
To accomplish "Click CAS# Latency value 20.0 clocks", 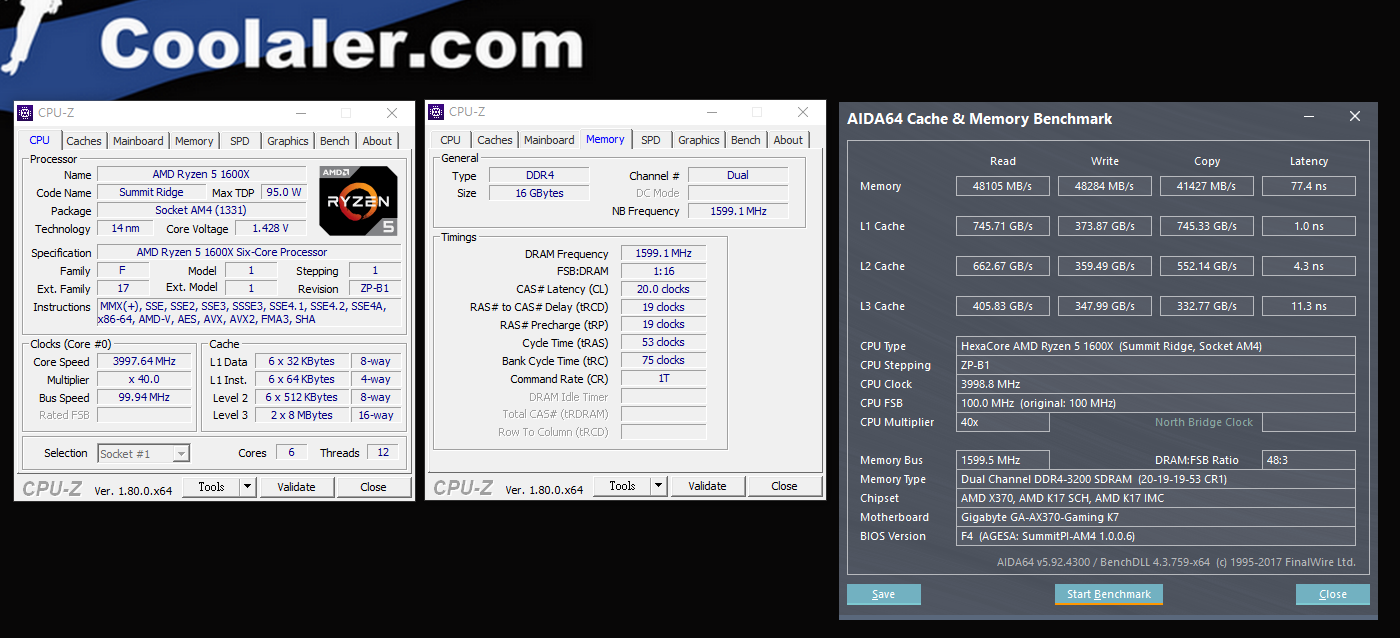I will point(663,289).
